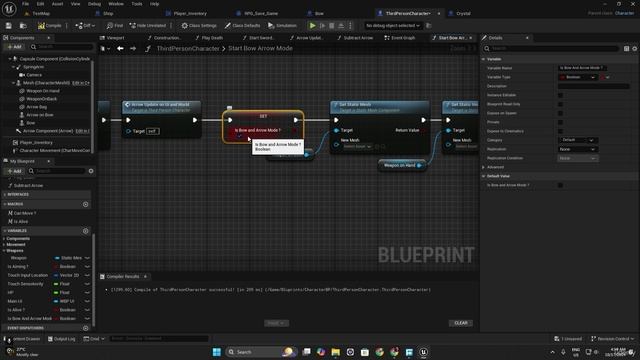
Task: Open debug object selector dropdown
Action: 393,26
